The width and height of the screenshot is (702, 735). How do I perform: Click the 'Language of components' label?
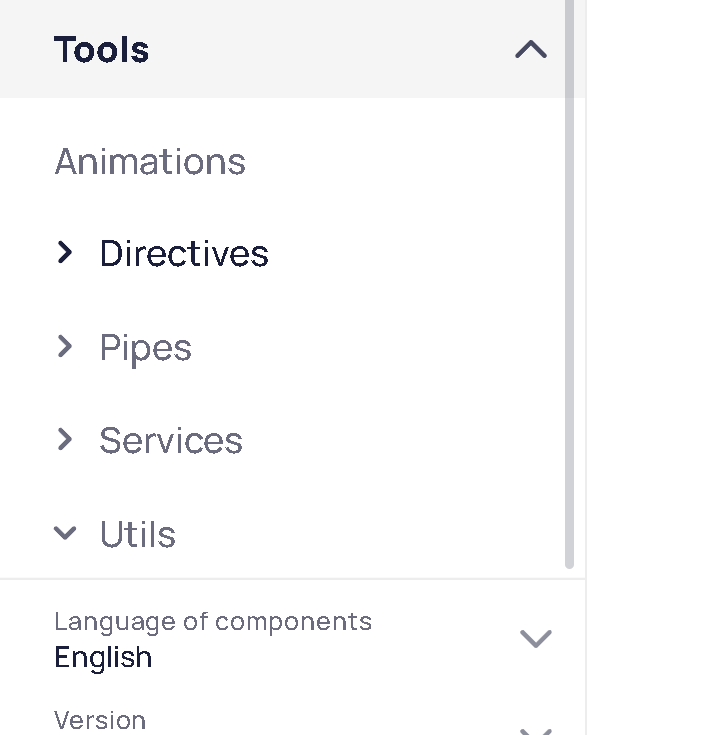point(213,621)
